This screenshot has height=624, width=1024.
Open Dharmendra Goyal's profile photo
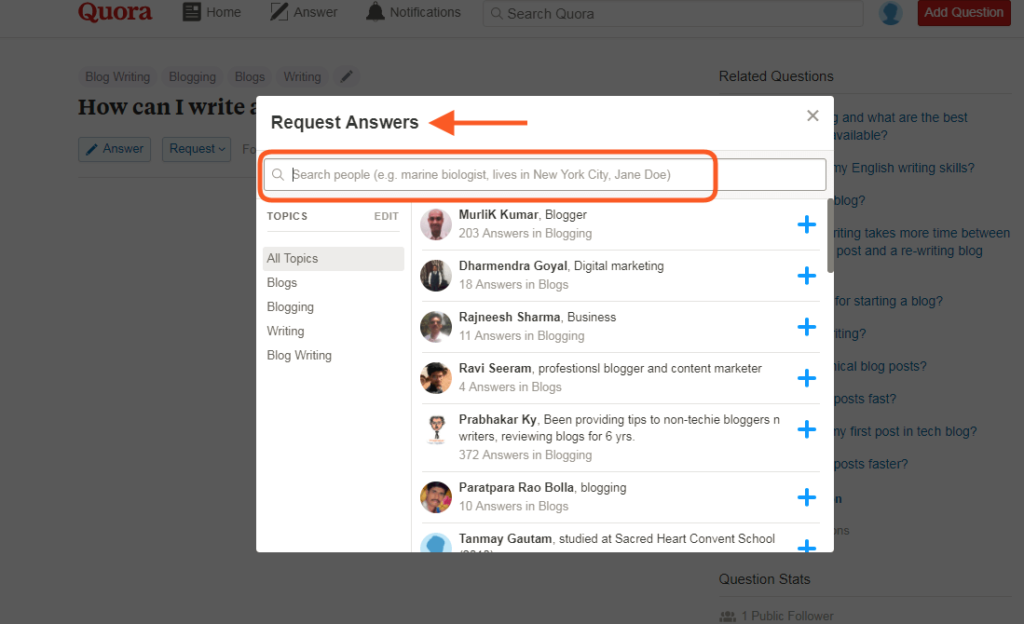(436, 275)
